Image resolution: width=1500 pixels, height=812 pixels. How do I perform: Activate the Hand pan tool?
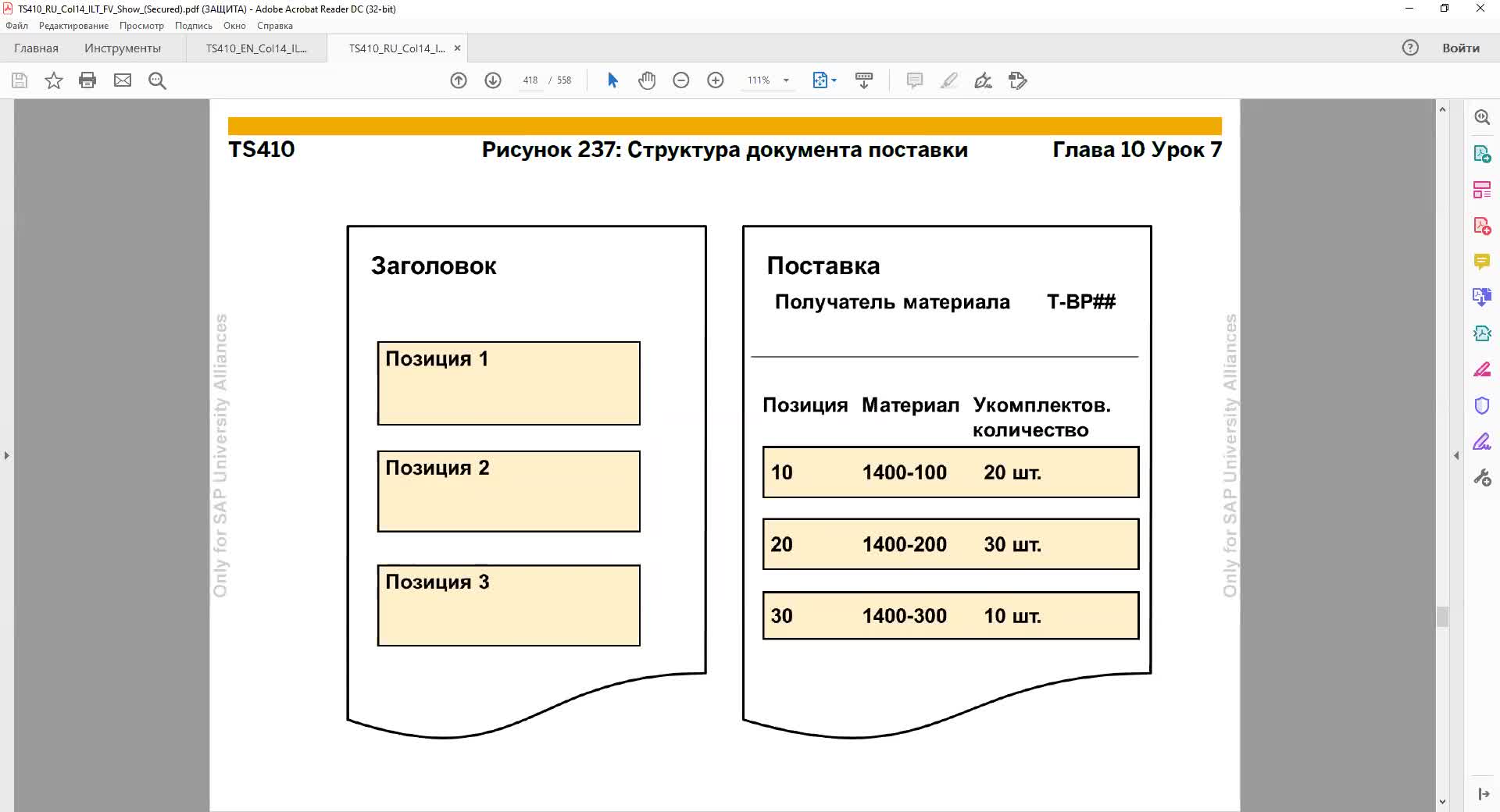click(x=647, y=80)
